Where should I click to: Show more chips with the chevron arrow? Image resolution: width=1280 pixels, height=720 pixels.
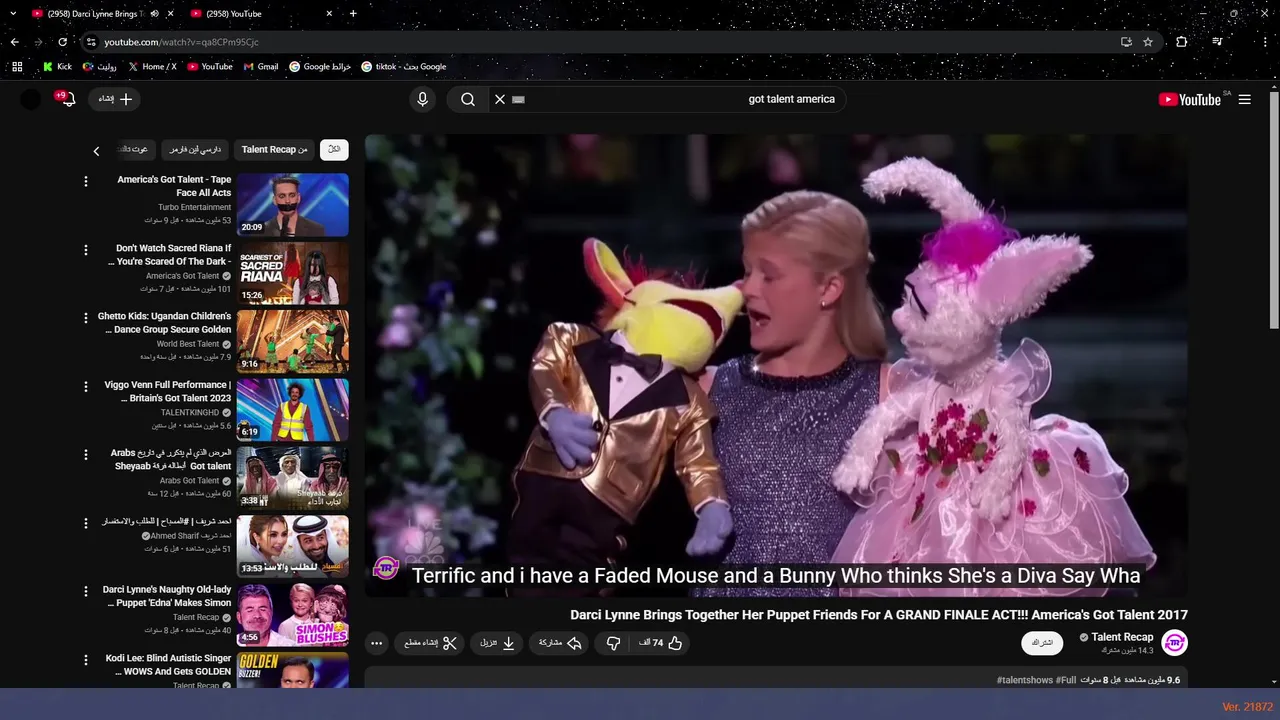tap(96, 151)
